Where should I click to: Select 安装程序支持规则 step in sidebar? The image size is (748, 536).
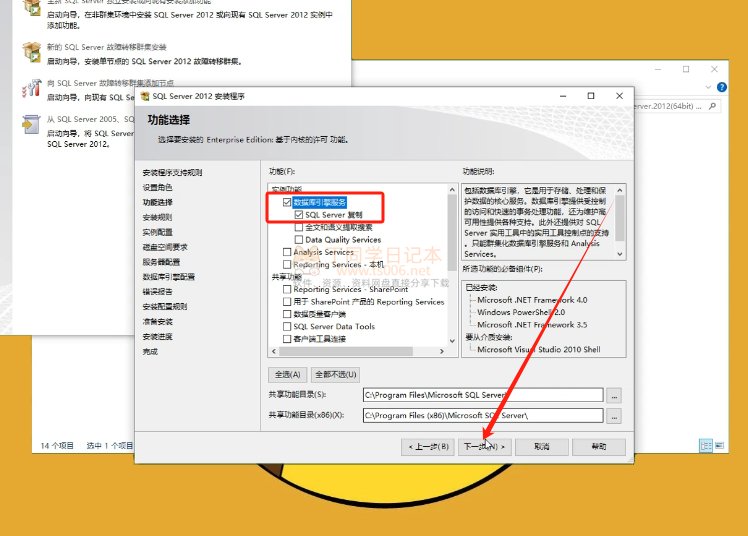pyautogui.click(x=172, y=173)
